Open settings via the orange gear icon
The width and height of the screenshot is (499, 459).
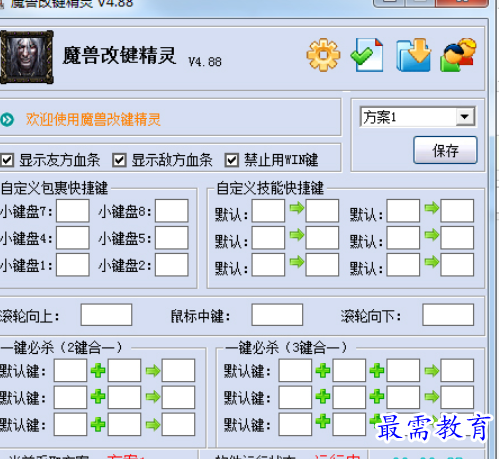[323, 55]
